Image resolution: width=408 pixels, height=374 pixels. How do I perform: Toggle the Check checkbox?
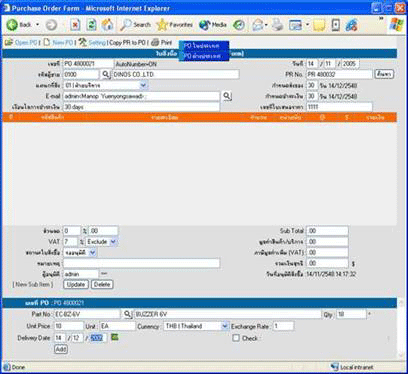point(236,338)
